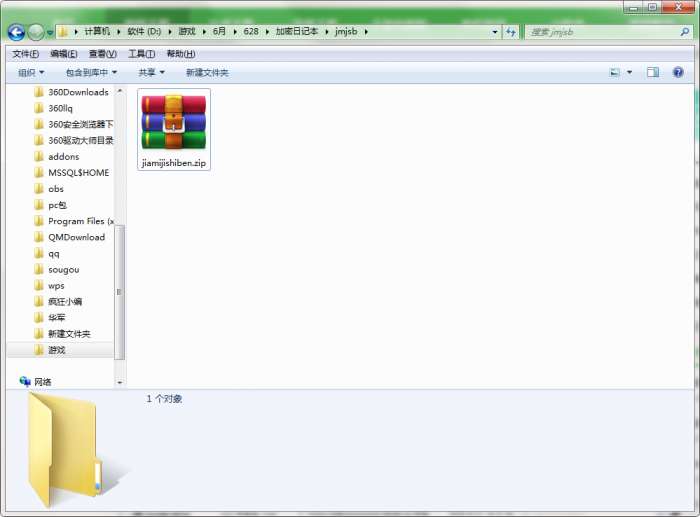700x517 pixels.
Task: Click the 新建文件夹 button
Action: tap(207, 72)
